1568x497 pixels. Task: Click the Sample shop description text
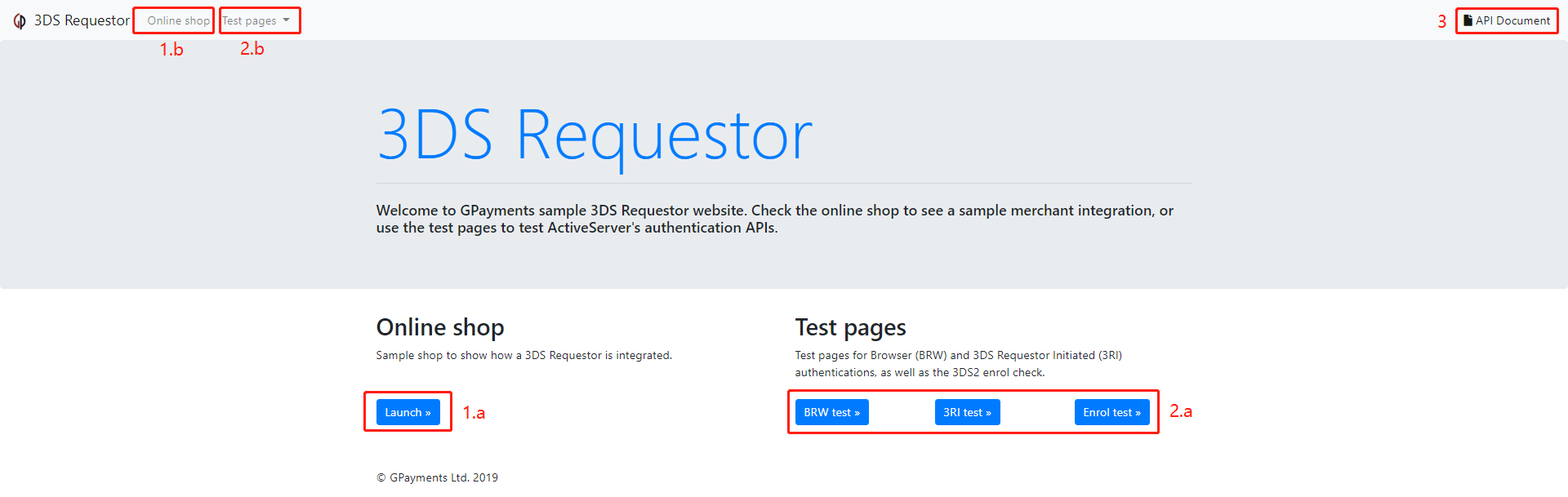[523, 355]
